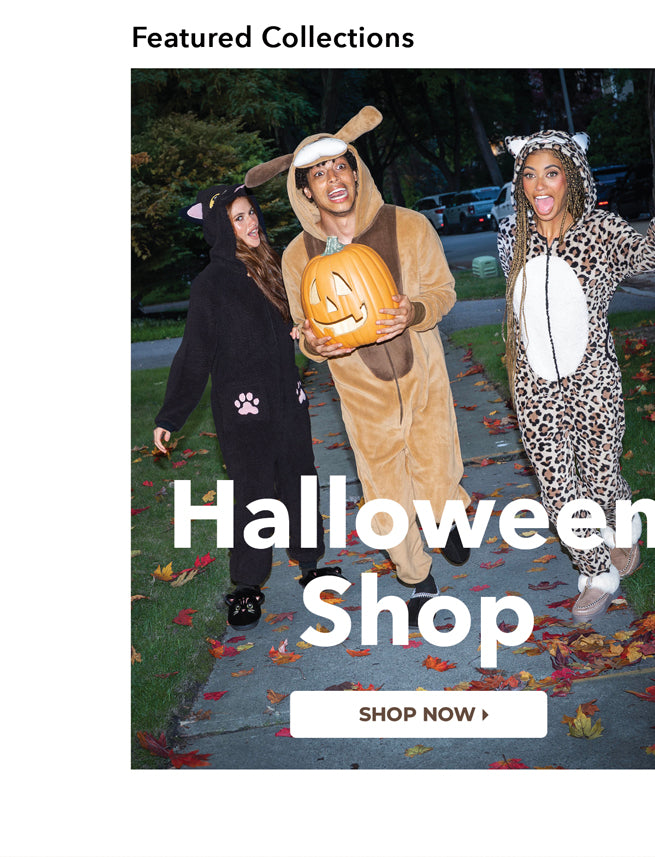This screenshot has width=655, height=857.
Task: Click the face of man in dog costume
Action: click(331, 184)
